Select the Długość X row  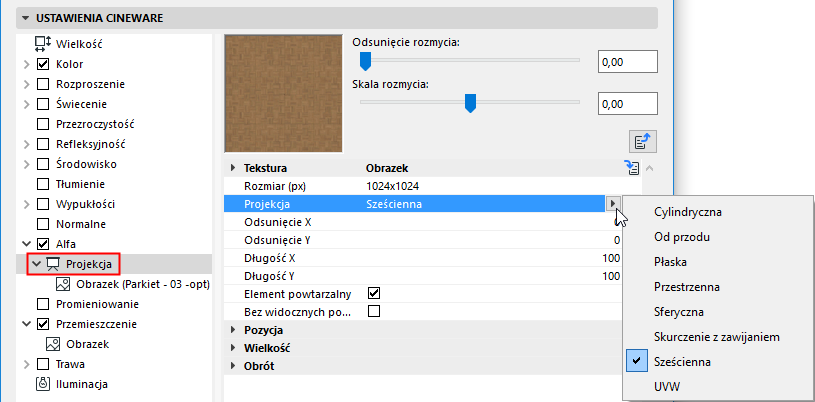424,258
